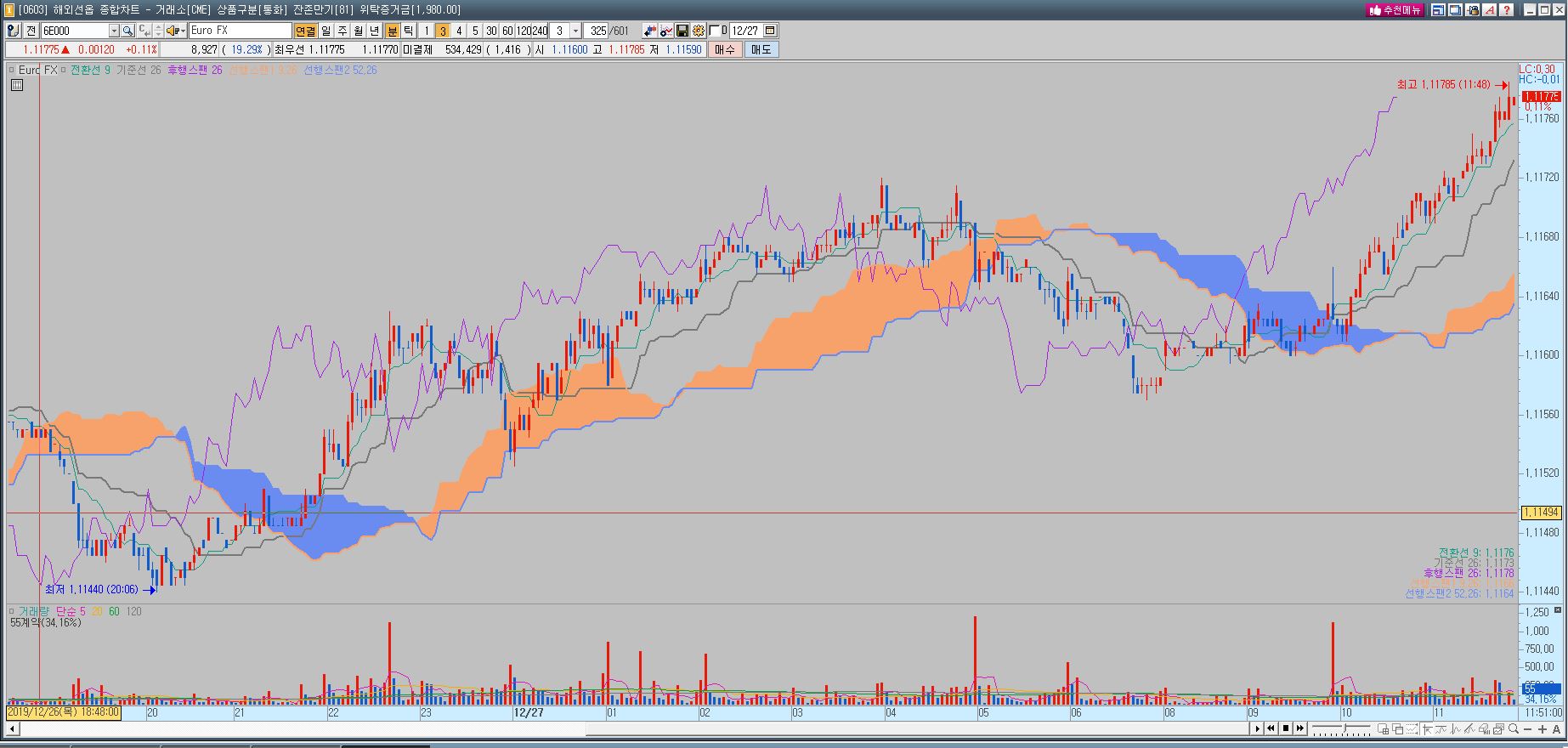Click the red letter A font icon
This screenshot has width=1568, height=748.
1490,10
